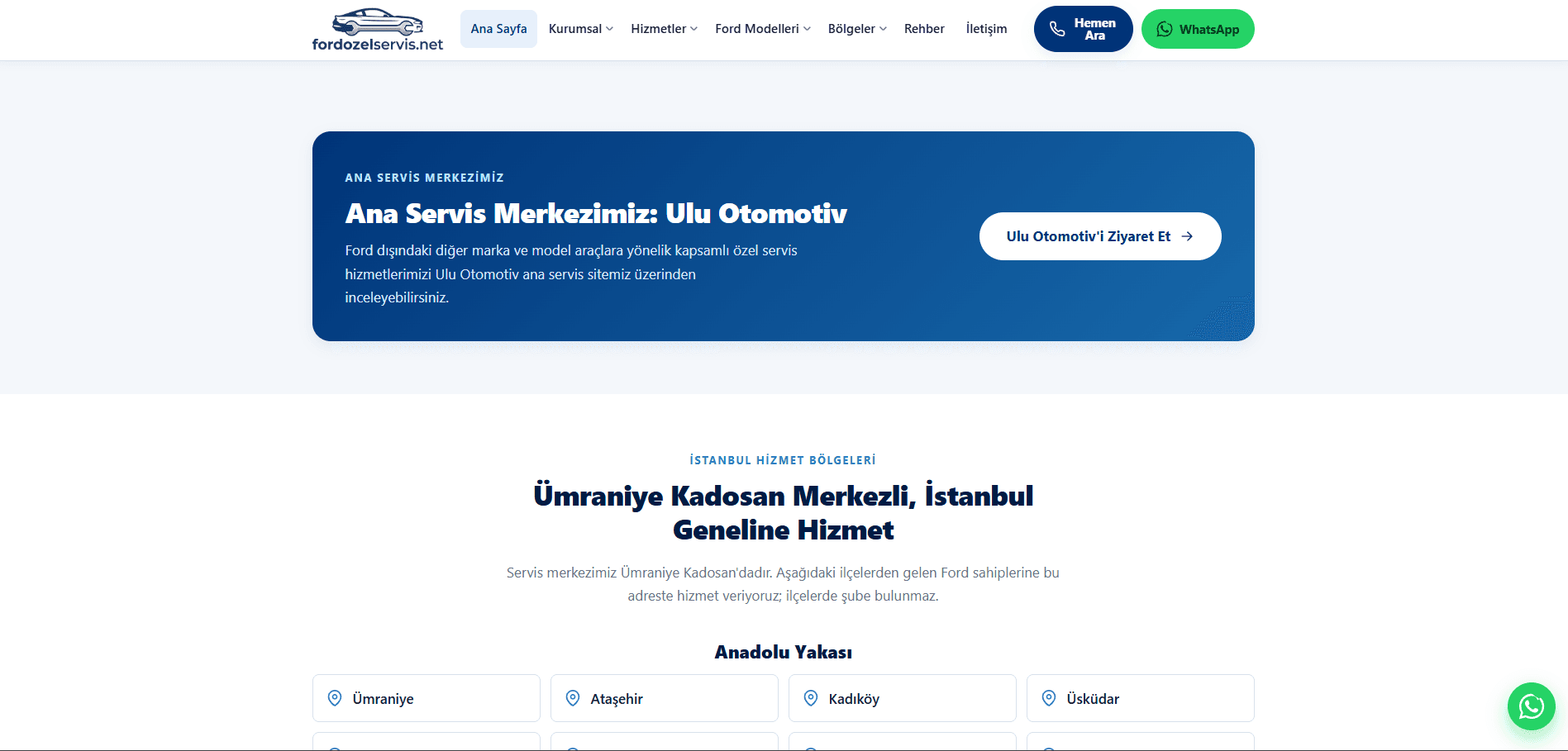Click the fordozelservis.net car logo
This screenshot has height=751, width=1568.
377,30
